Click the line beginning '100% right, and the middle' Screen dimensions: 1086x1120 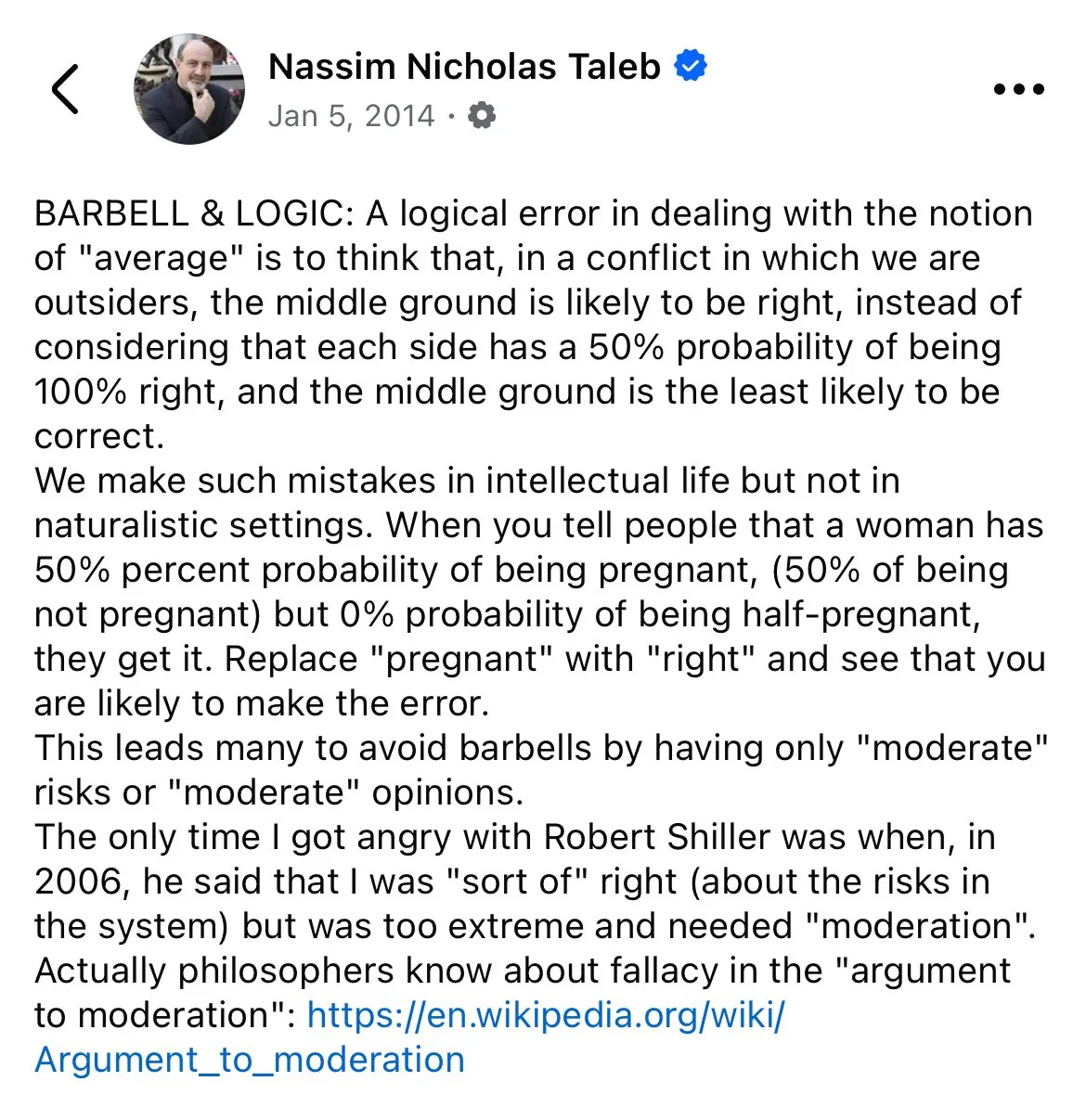517,392
